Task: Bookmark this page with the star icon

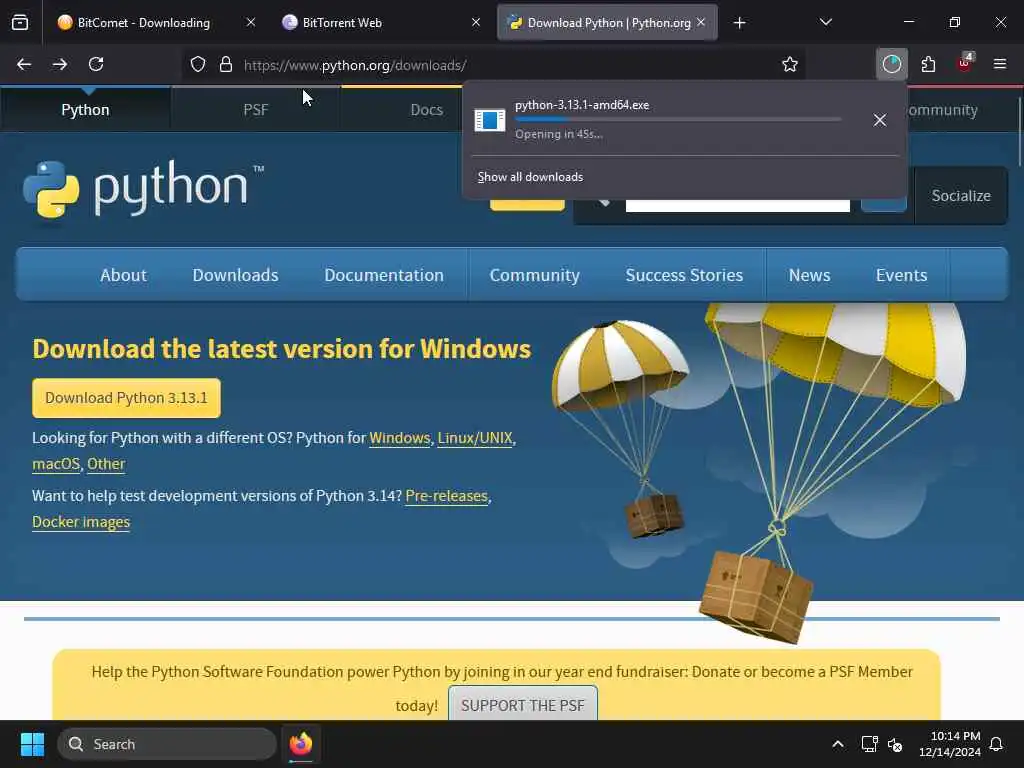Action: [790, 65]
